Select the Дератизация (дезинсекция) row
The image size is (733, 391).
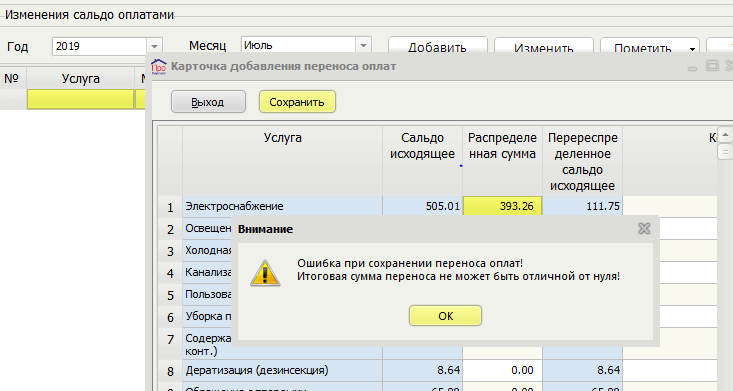tap(282, 370)
